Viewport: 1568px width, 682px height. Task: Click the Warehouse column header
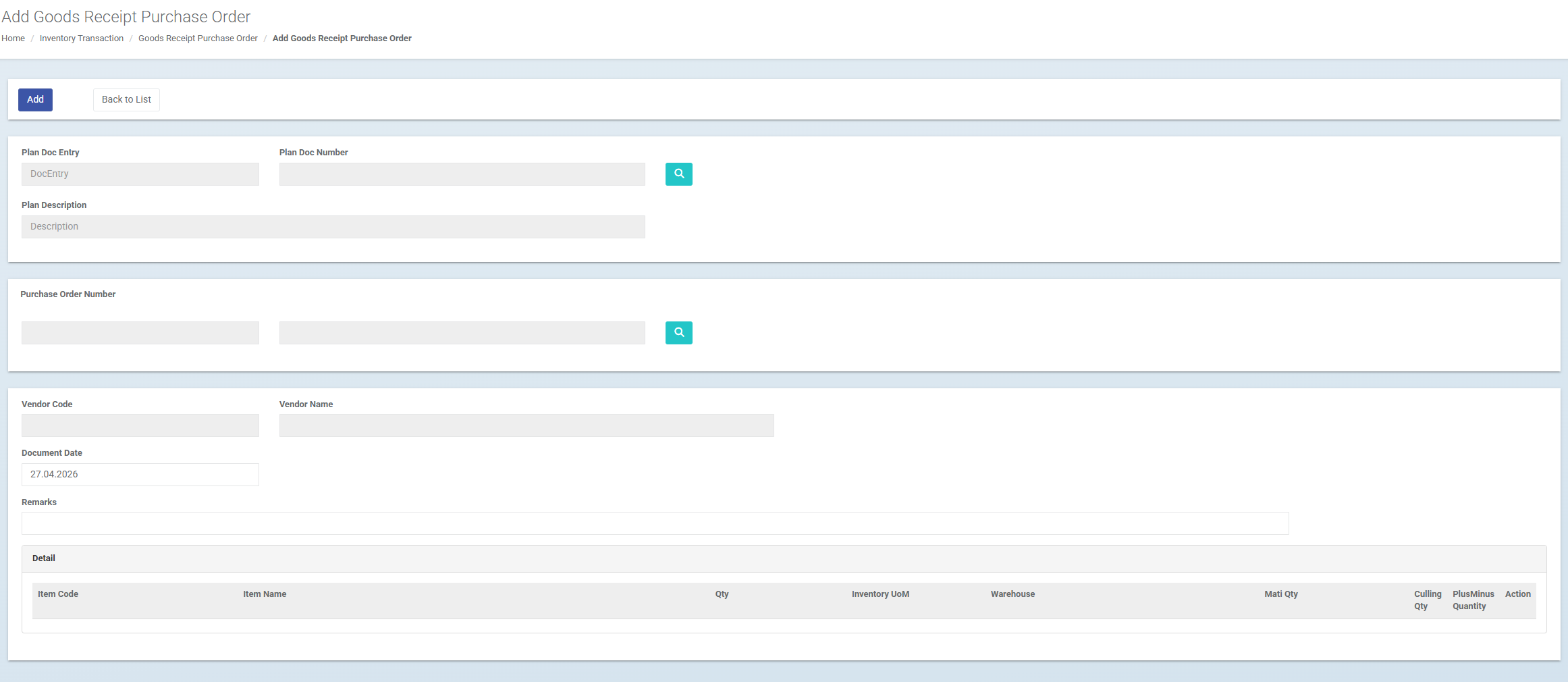pos(1012,594)
